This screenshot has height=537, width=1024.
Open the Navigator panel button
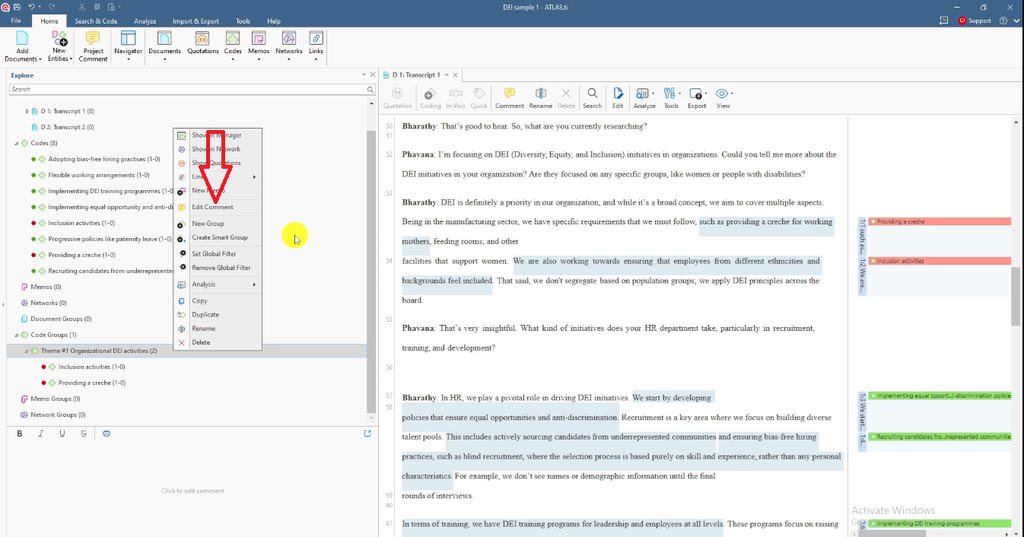(x=128, y=46)
